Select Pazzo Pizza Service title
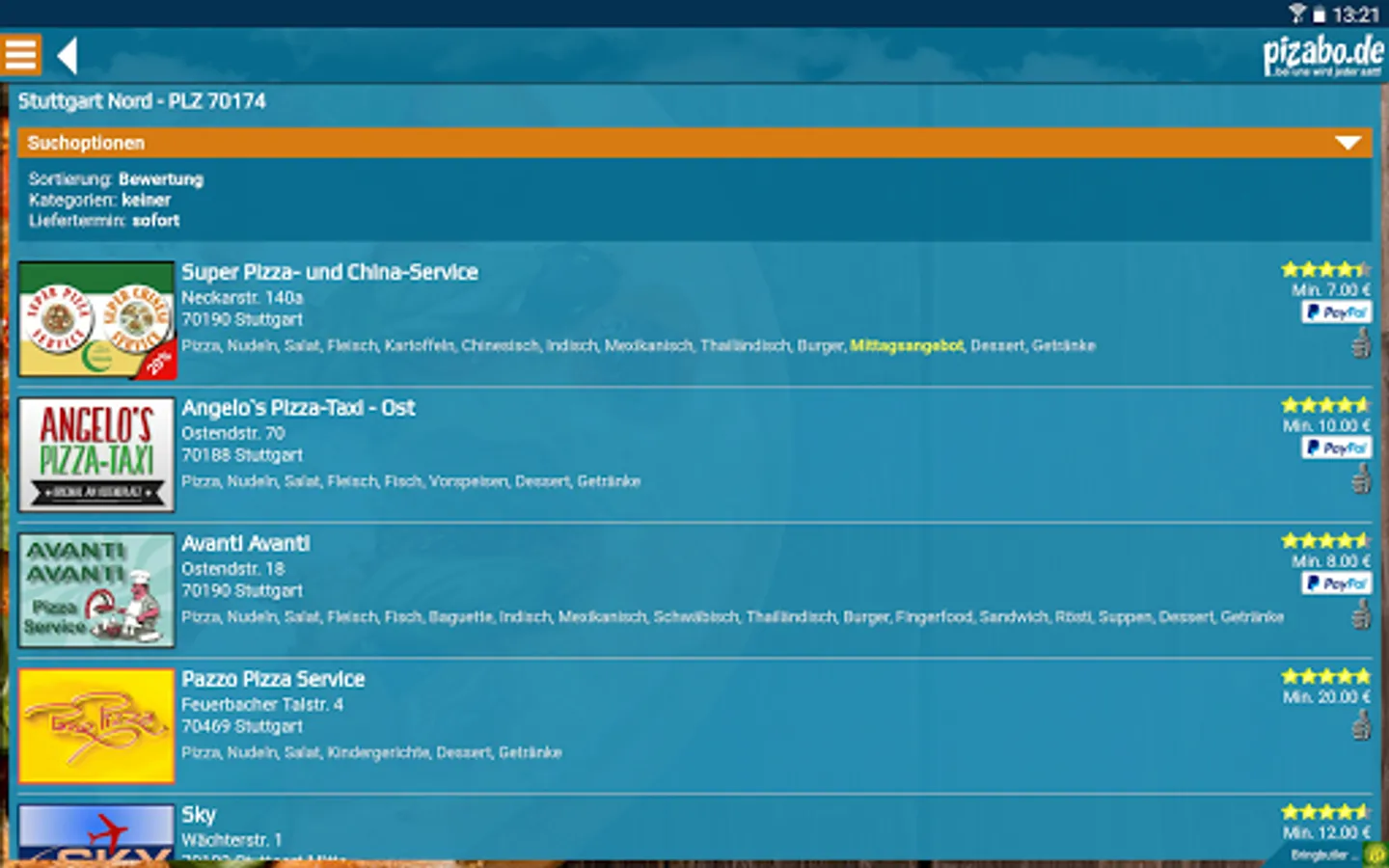The height and width of the screenshot is (868, 1389). (273, 680)
